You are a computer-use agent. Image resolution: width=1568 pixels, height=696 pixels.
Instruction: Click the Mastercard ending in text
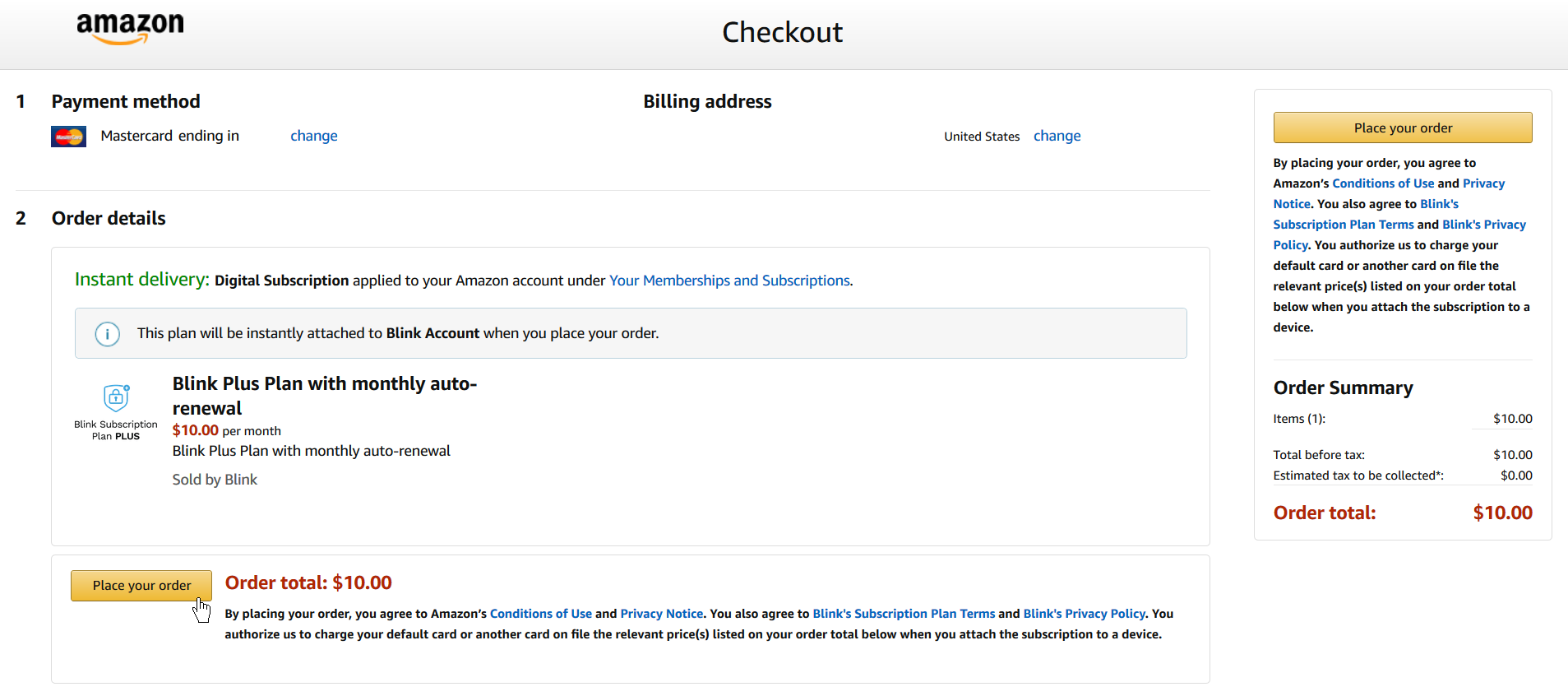170,136
